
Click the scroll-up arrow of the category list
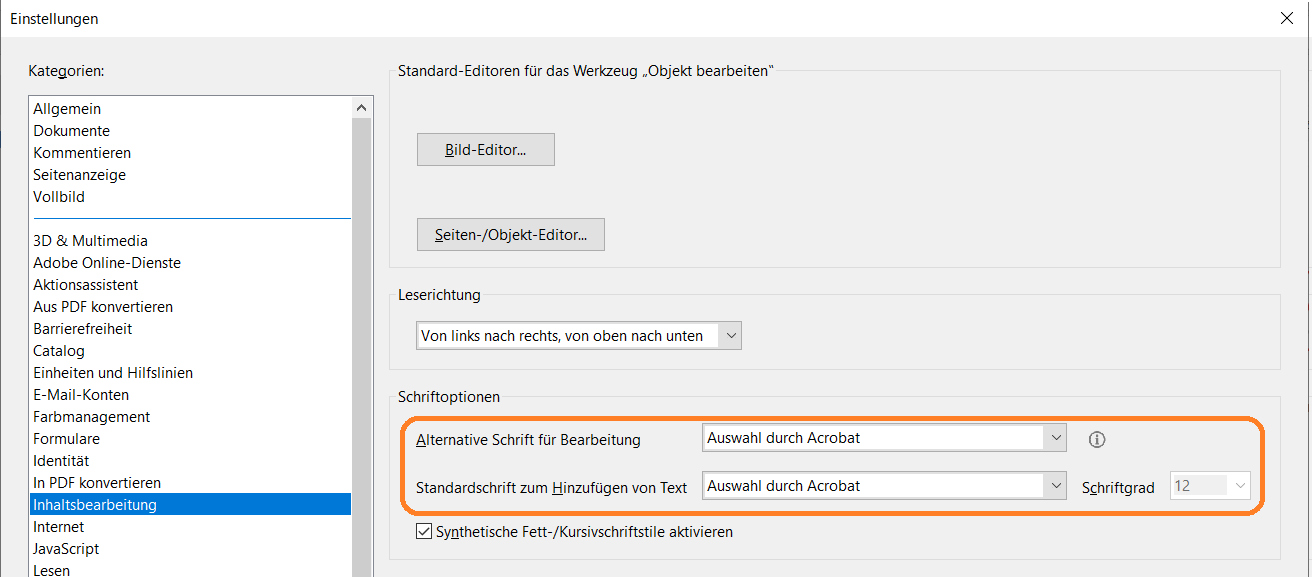pyautogui.click(x=362, y=106)
